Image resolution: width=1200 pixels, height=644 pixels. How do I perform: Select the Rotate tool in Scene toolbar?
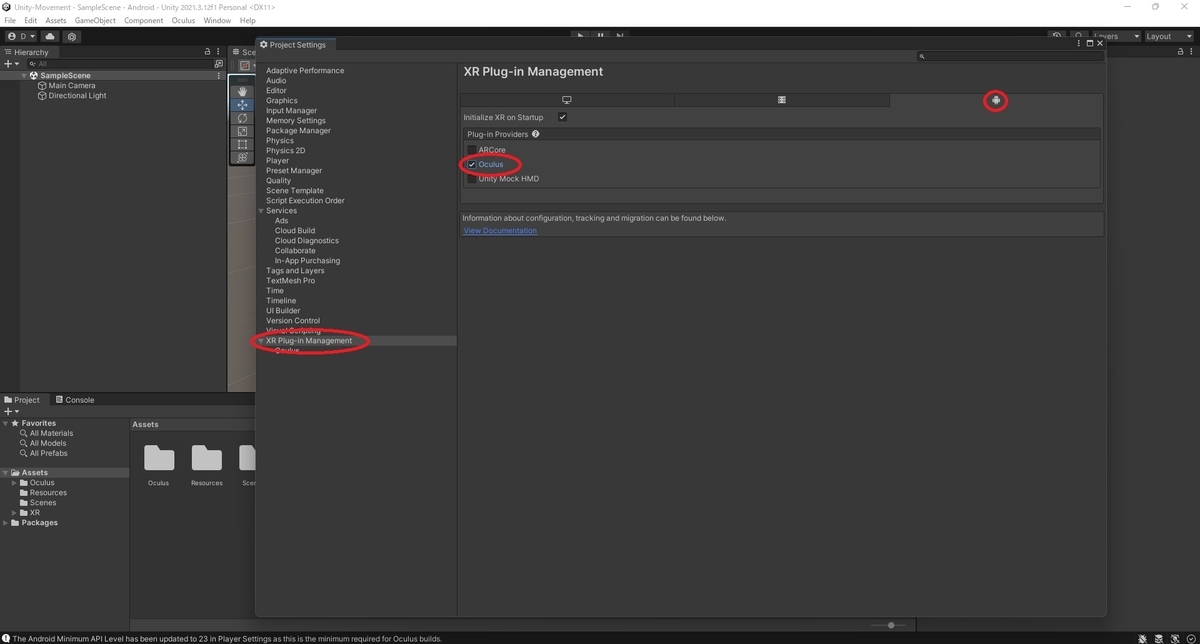242,118
